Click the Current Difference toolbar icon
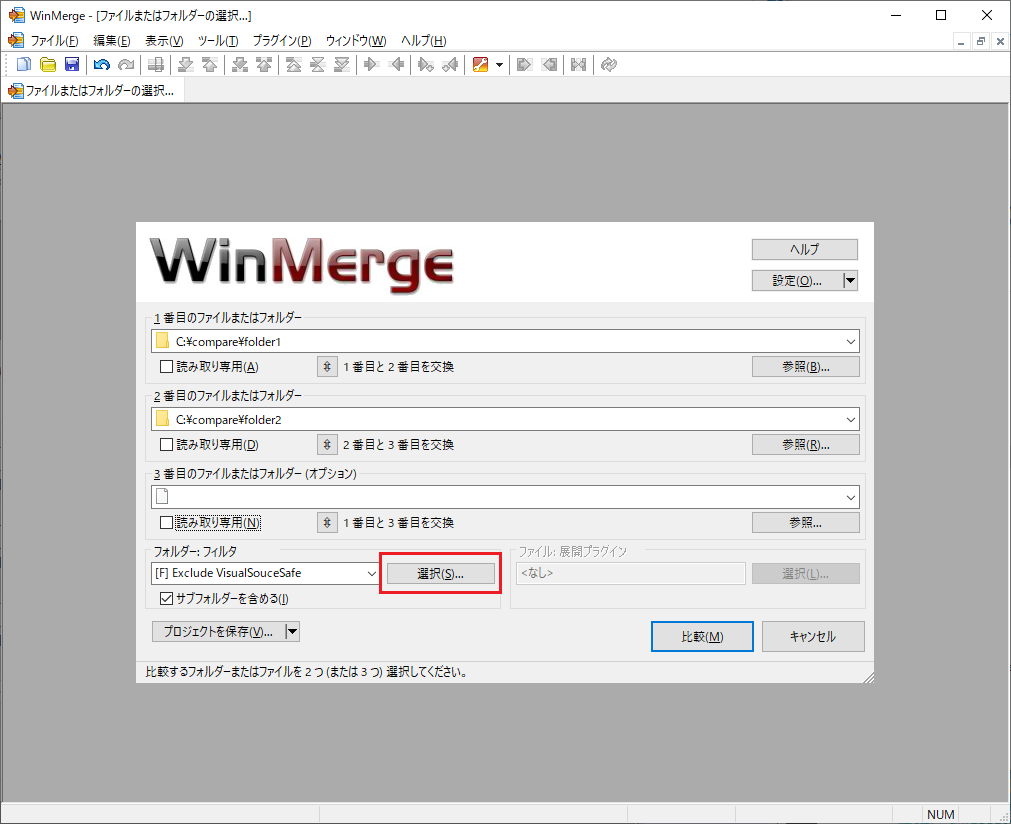 click(x=317, y=64)
